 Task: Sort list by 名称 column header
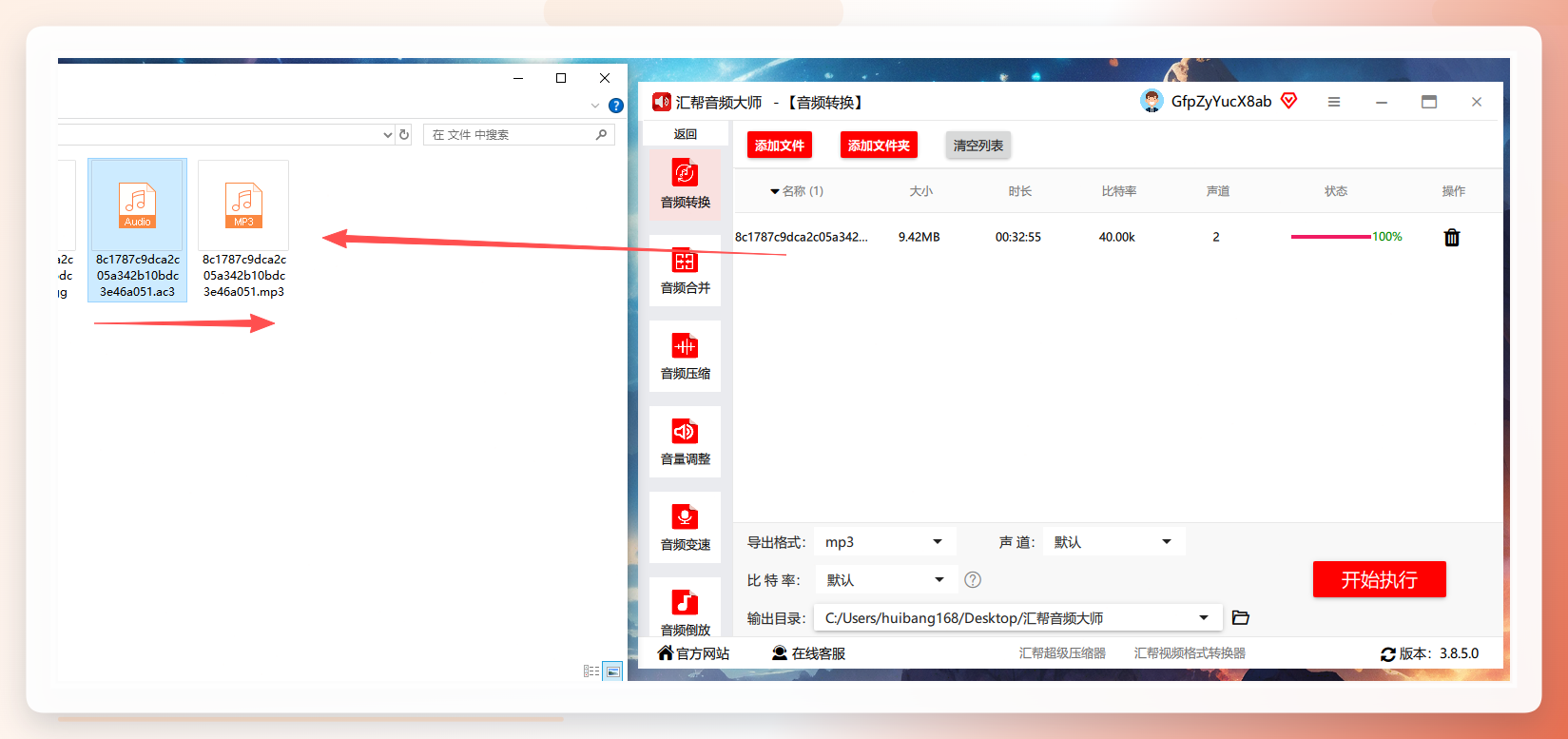(797, 191)
